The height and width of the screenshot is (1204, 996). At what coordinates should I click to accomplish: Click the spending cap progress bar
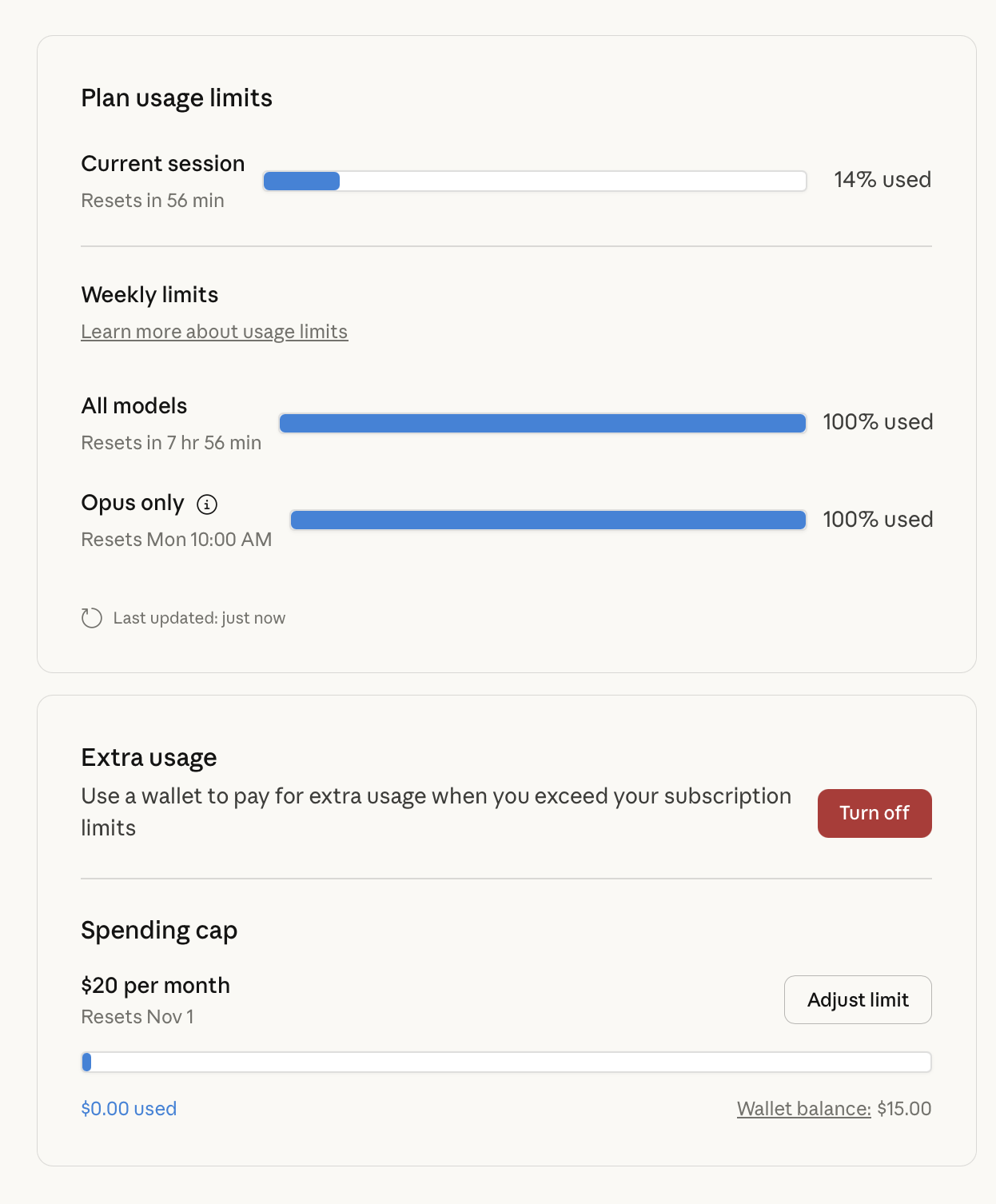(x=506, y=1062)
